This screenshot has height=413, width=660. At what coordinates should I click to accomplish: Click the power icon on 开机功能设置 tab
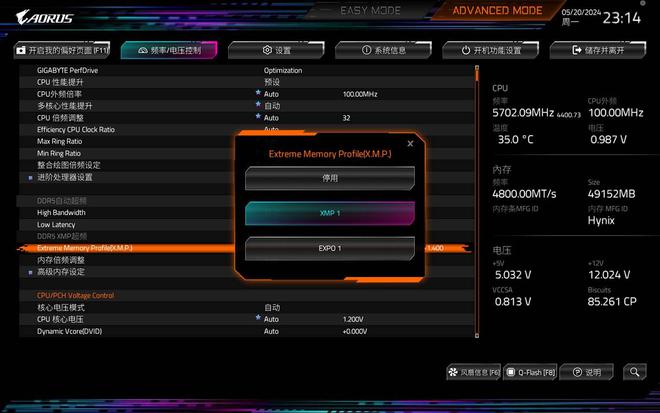tap(466, 50)
